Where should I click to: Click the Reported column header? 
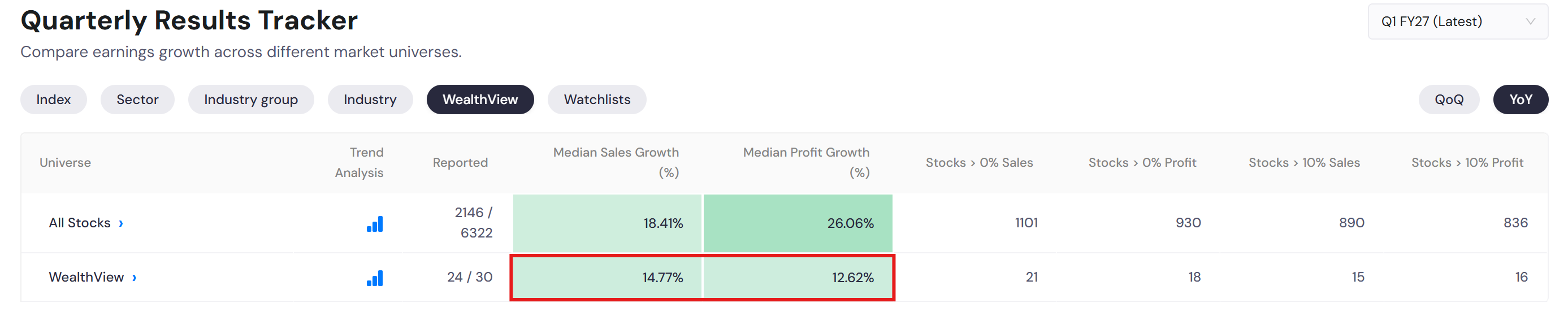click(x=460, y=163)
